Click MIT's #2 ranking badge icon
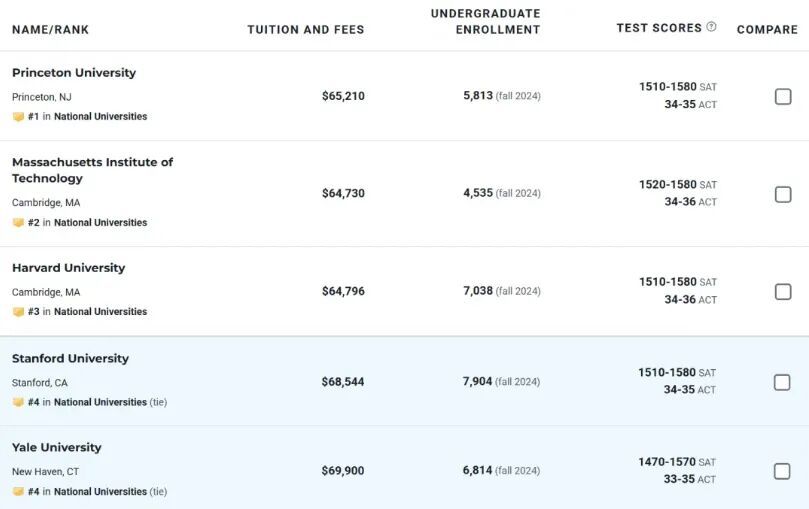 18,223
